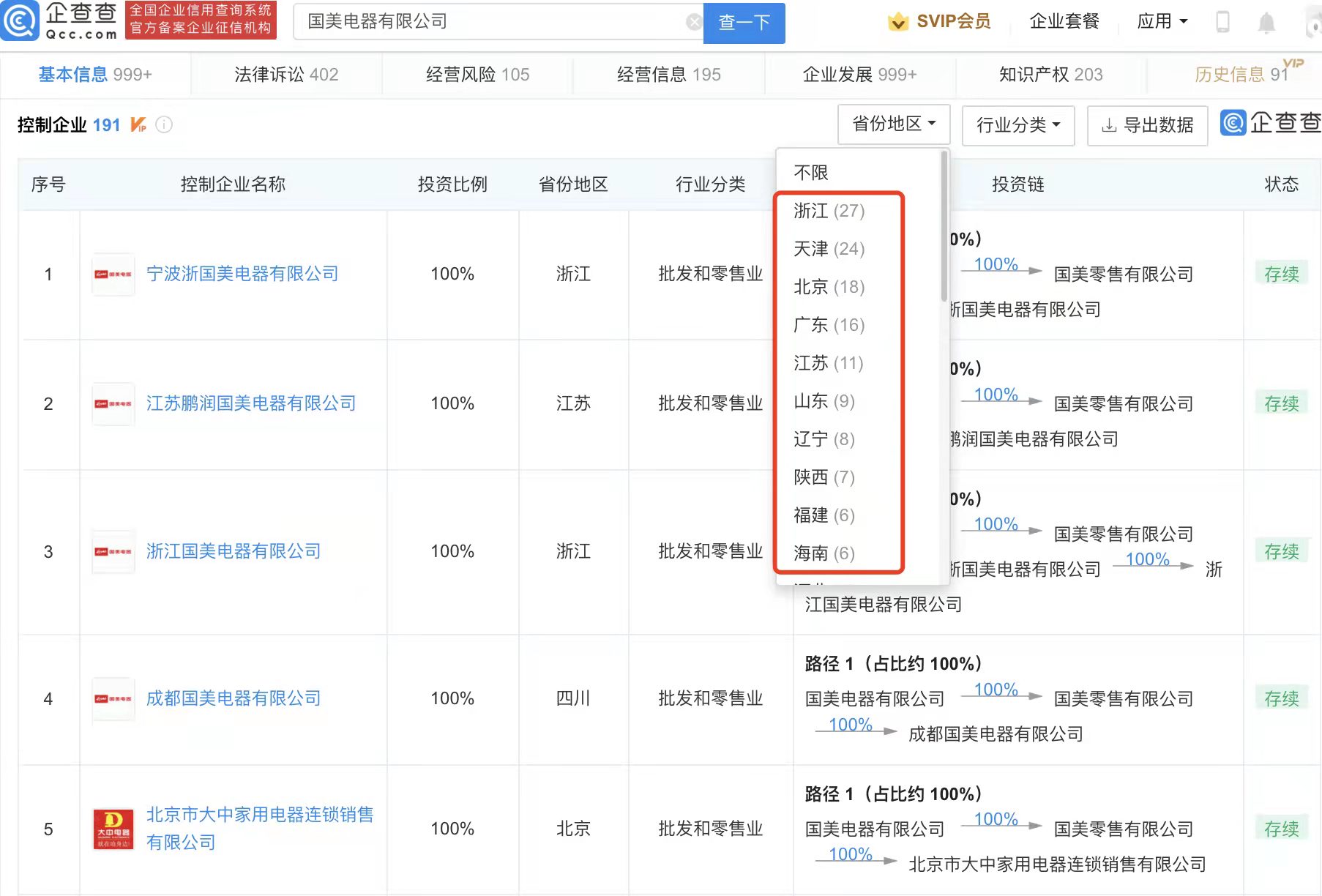Open logo thumbnail of 浙江国美电器有限公司
The image size is (1322, 896).
click(x=113, y=552)
